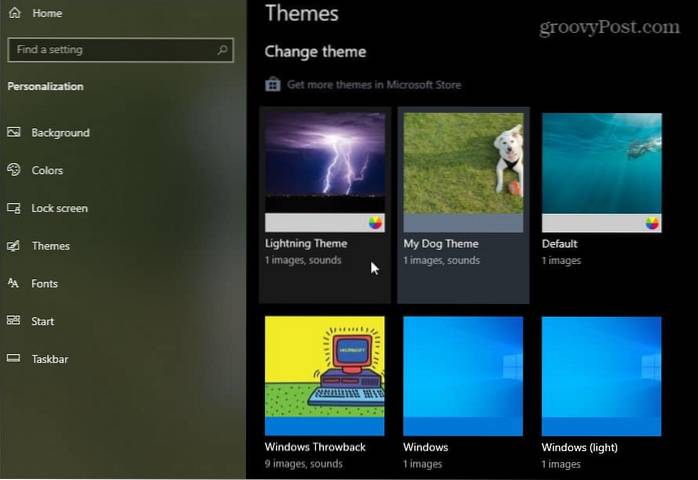Click the Start menu settings icon
698x480 pixels.
[x=14, y=321]
